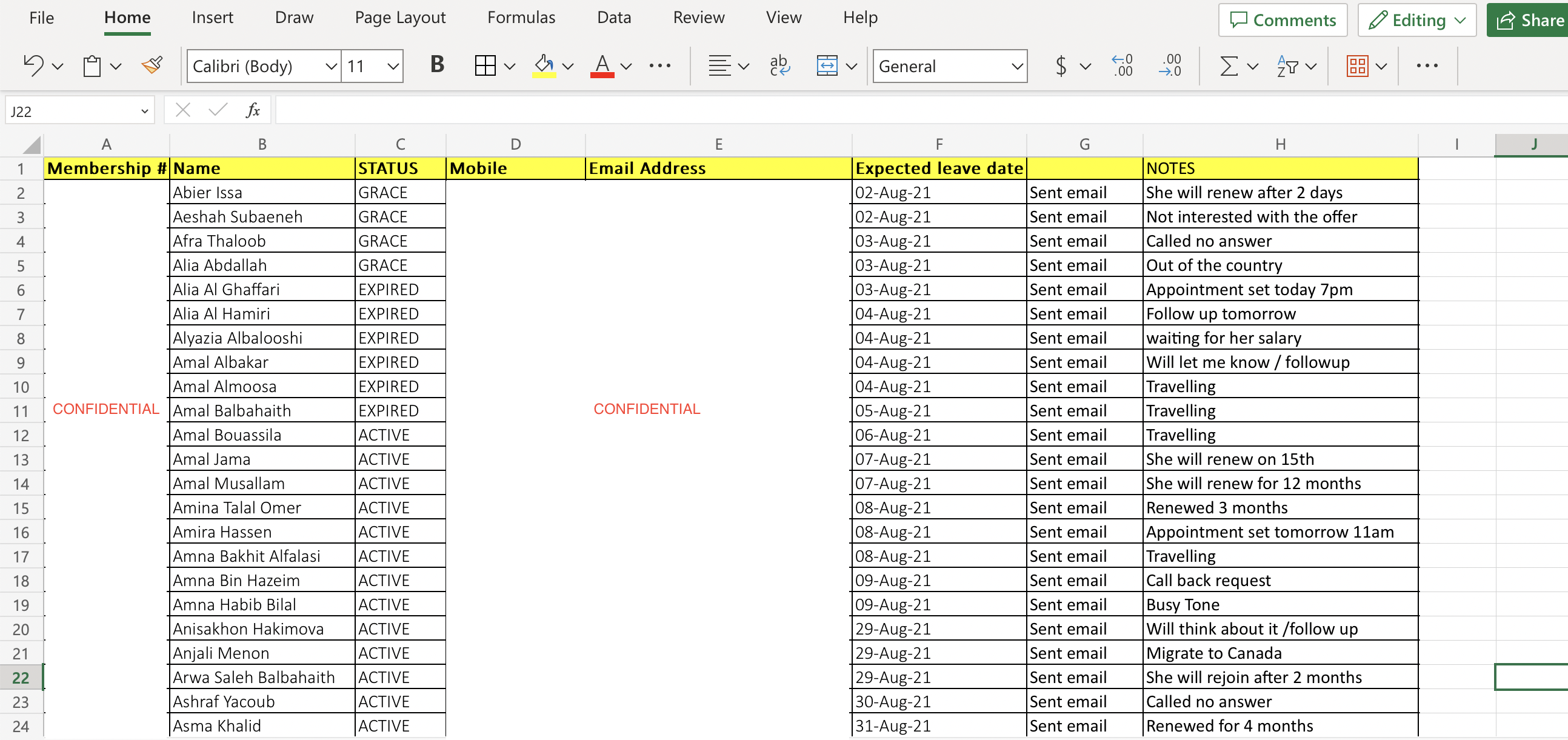Toggle Bold formatting
The width and height of the screenshot is (1568, 740).
pyautogui.click(x=437, y=64)
